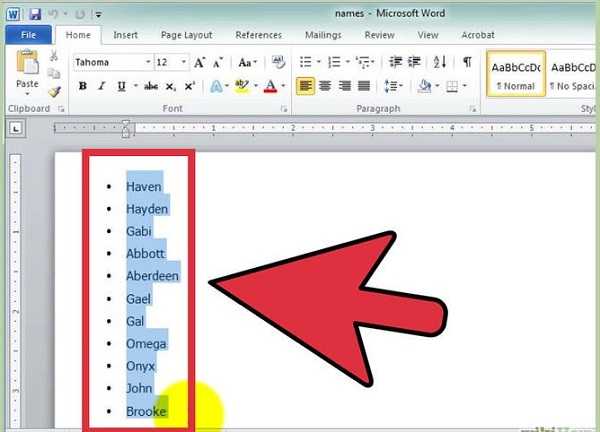Align text left

coord(305,86)
